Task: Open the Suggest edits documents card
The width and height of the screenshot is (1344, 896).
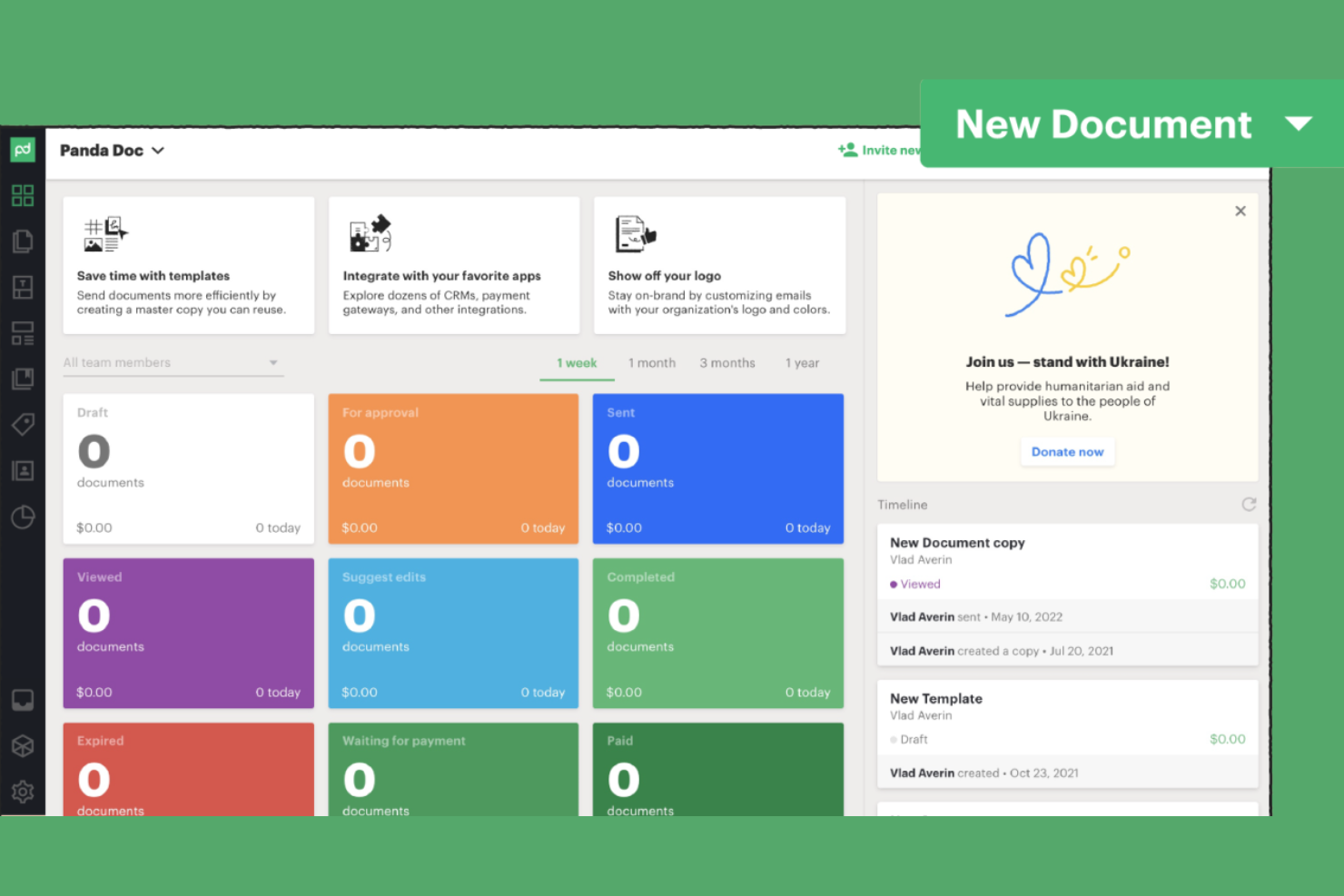Action: point(453,633)
